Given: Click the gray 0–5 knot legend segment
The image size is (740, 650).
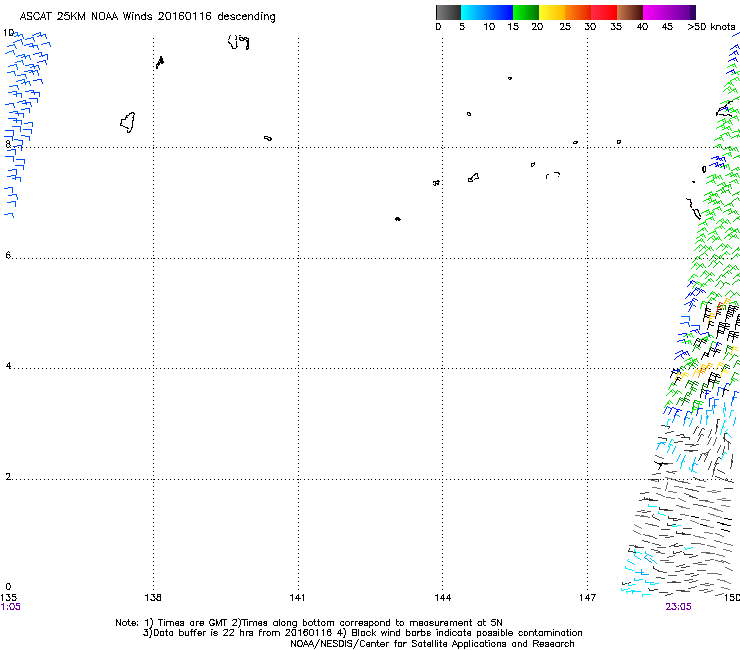Looking at the screenshot, I should click(448, 12).
